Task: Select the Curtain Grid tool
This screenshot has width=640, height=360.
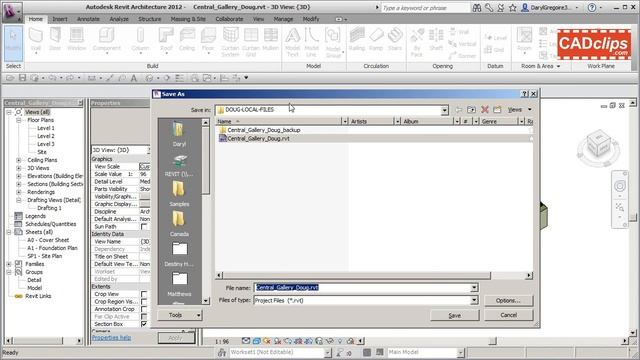Action: (251, 42)
